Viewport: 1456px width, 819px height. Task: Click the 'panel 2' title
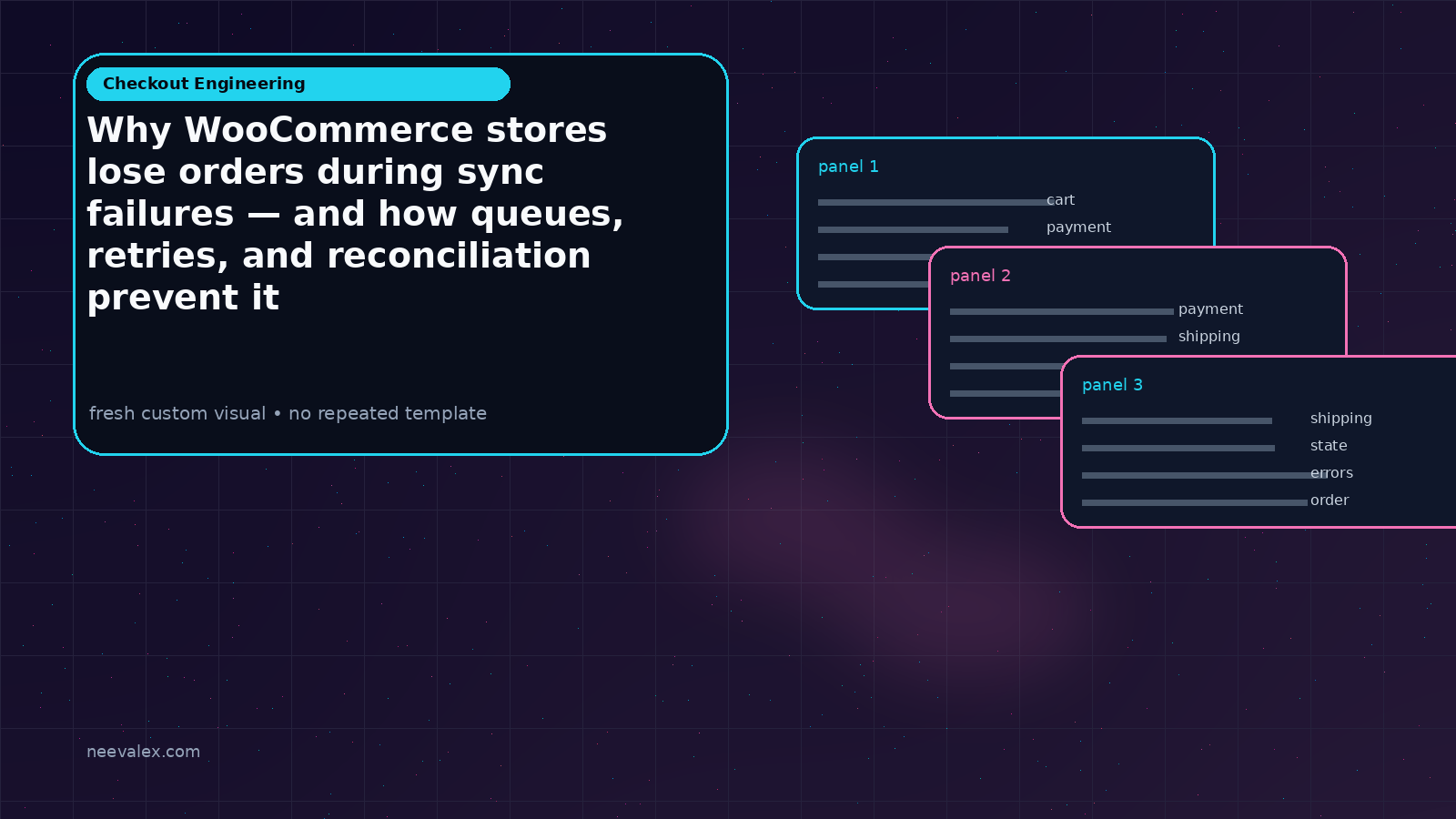coord(980,276)
